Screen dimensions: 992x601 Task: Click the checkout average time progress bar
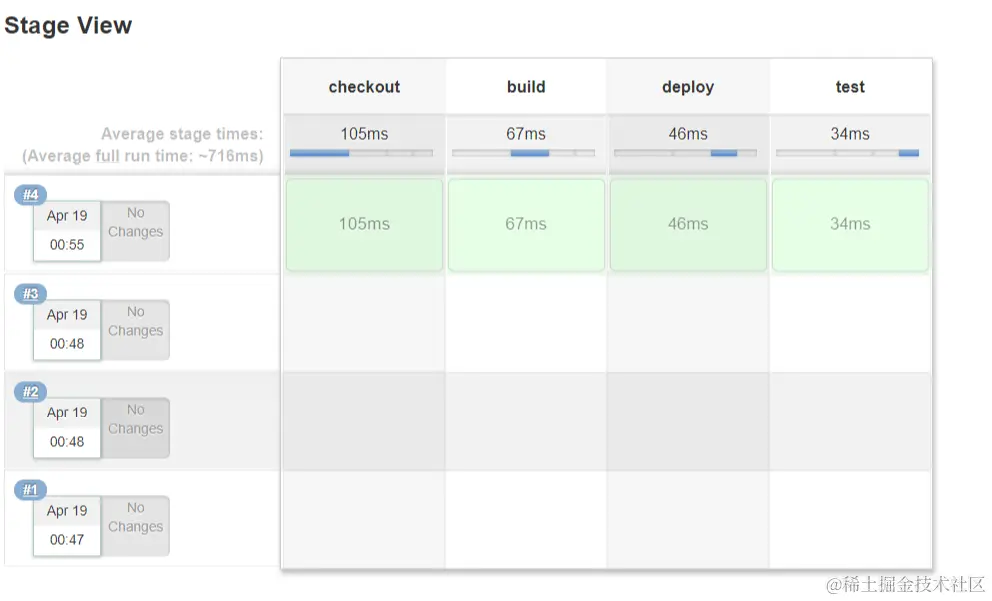pos(361,153)
